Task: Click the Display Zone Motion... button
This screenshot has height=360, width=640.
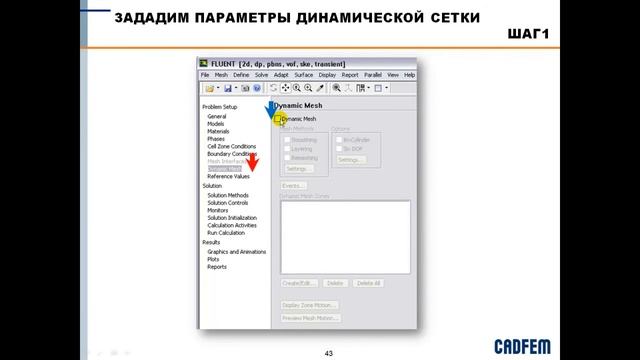Action: (310, 305)
